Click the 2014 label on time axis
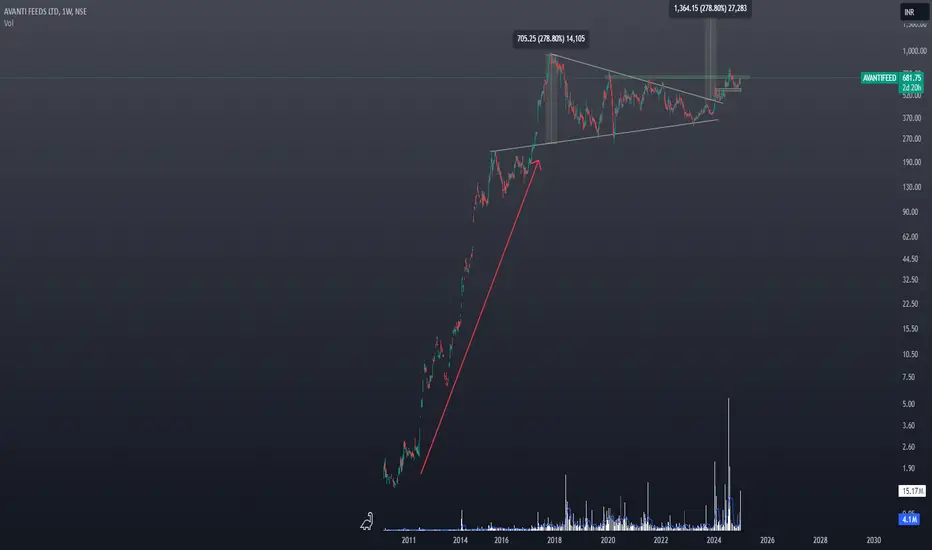 pyautogui.click(x=460, y=540)
